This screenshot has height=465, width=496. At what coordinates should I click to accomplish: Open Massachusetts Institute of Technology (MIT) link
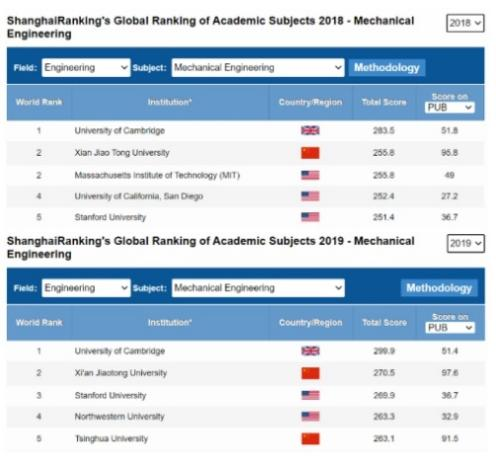coord(157,175)
